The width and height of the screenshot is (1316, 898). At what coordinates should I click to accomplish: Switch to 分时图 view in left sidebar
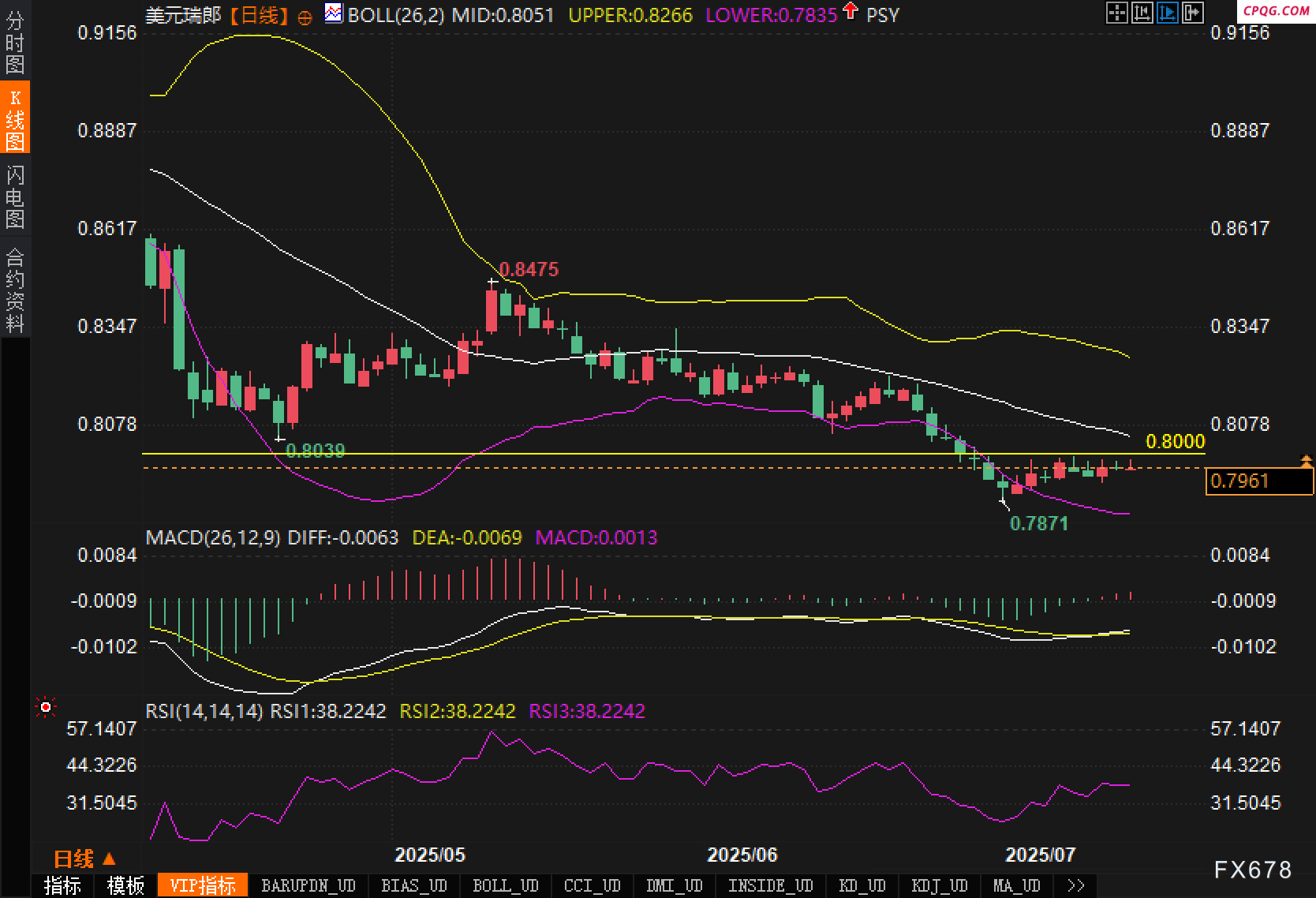point(15,43)
